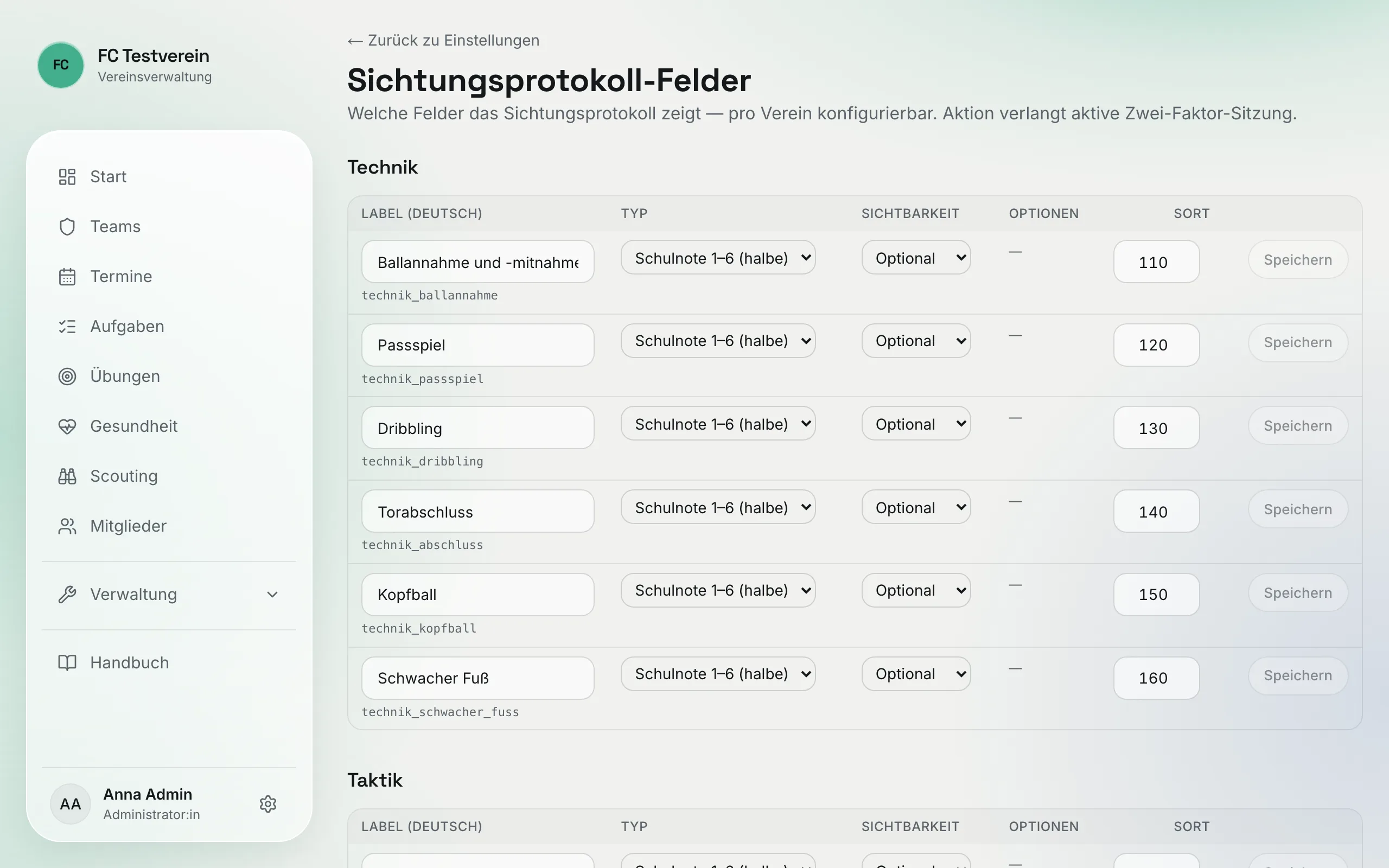Open Typ dropdown for Schwacher Fuß row
The width and height of the screenshot is (1389, 868).
[x=718, y=674]
